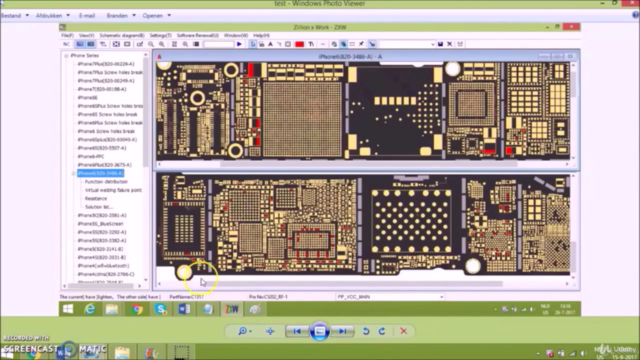Click the zoom out magnifier in ZXW toolbar
Image resolution: width=640 pixels, height=360 pixels.
[151, 44]
